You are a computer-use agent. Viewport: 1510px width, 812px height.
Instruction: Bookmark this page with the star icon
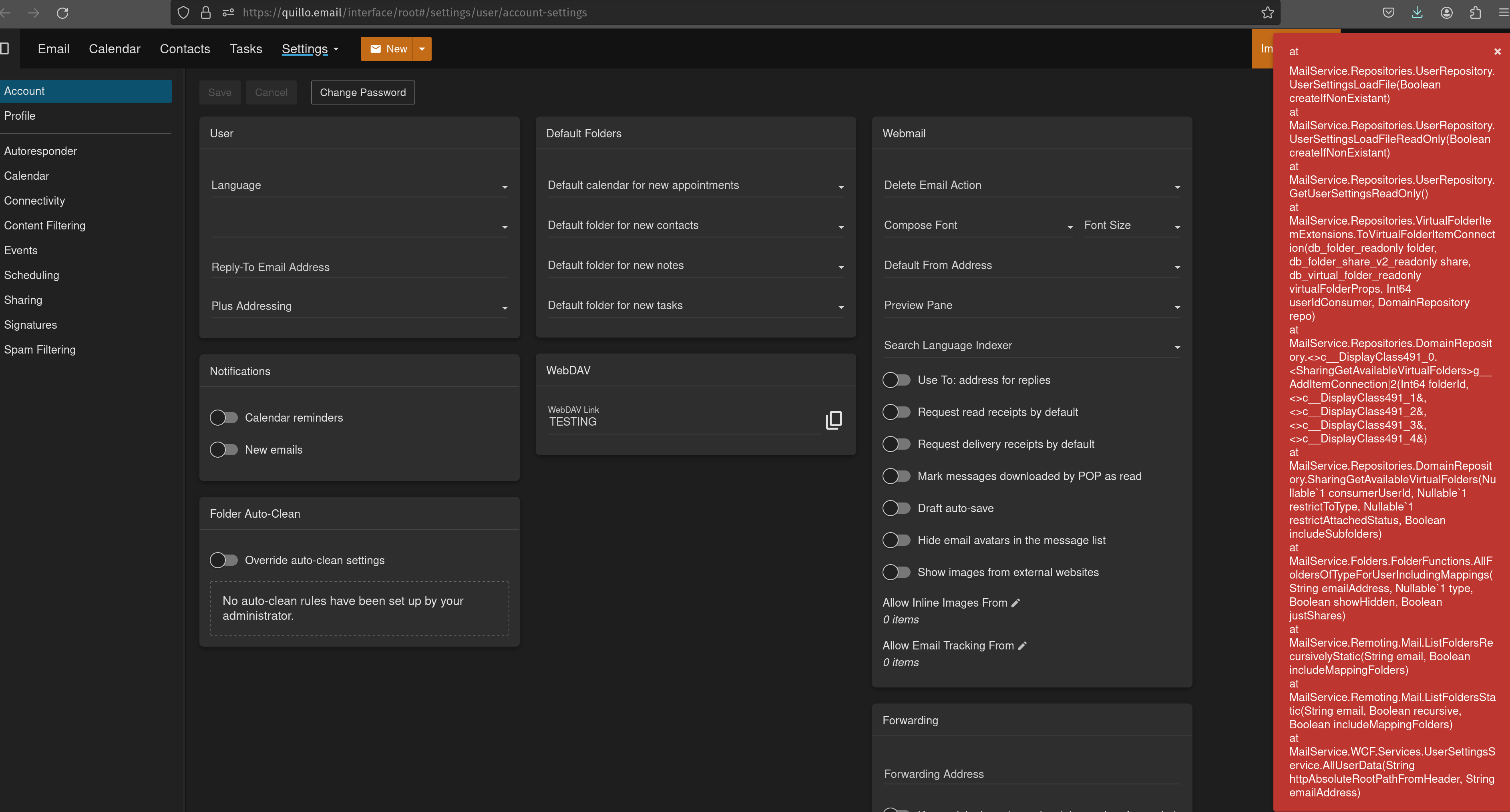(x=1267, y=12)
